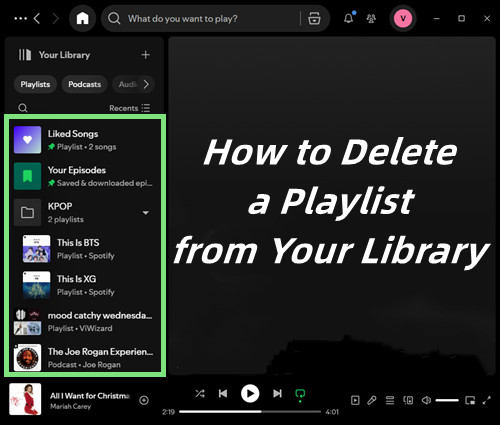Seek on the song progress bar
This screenshot has width=500, height=425.
(250, 412)
